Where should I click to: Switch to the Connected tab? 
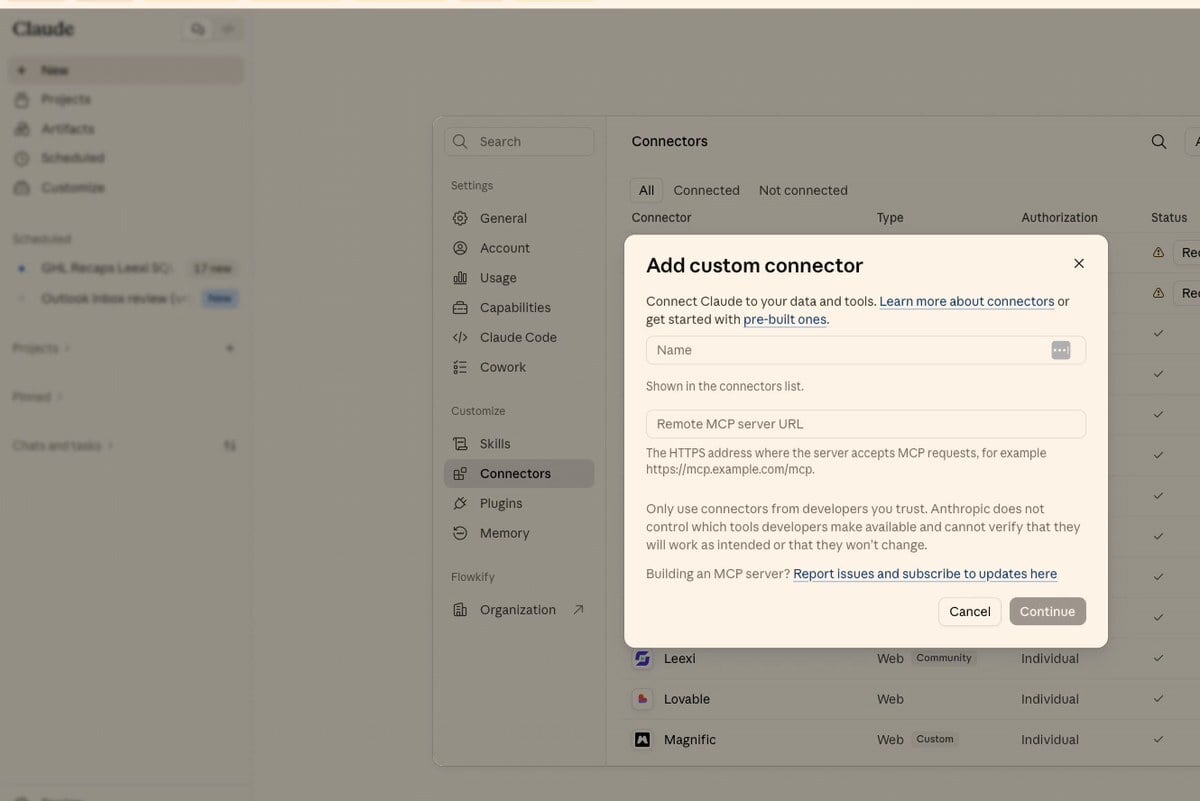pyautogui.click(x=707, y=190)
